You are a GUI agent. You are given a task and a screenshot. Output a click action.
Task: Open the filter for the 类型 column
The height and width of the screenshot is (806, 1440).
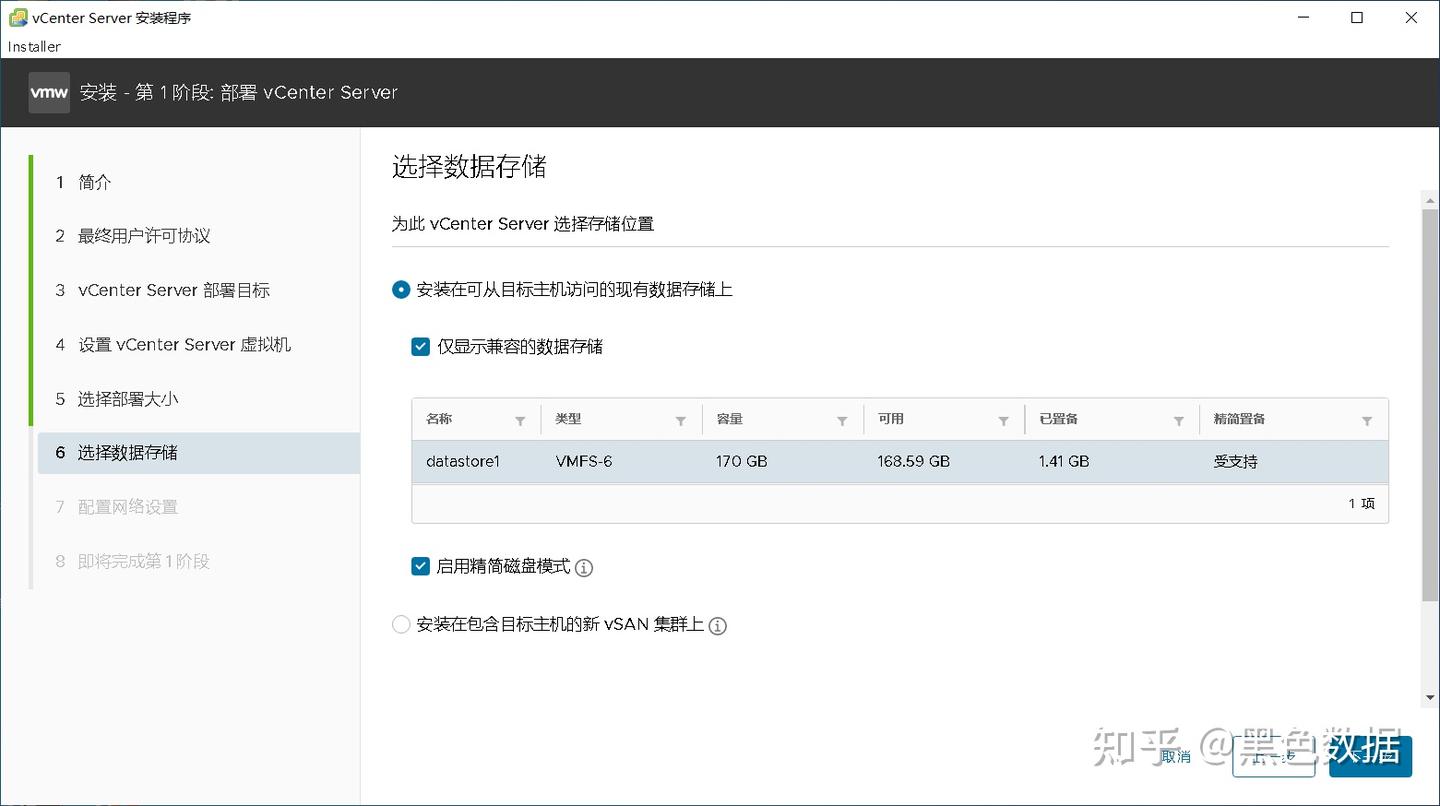click(x=681, y=420)
